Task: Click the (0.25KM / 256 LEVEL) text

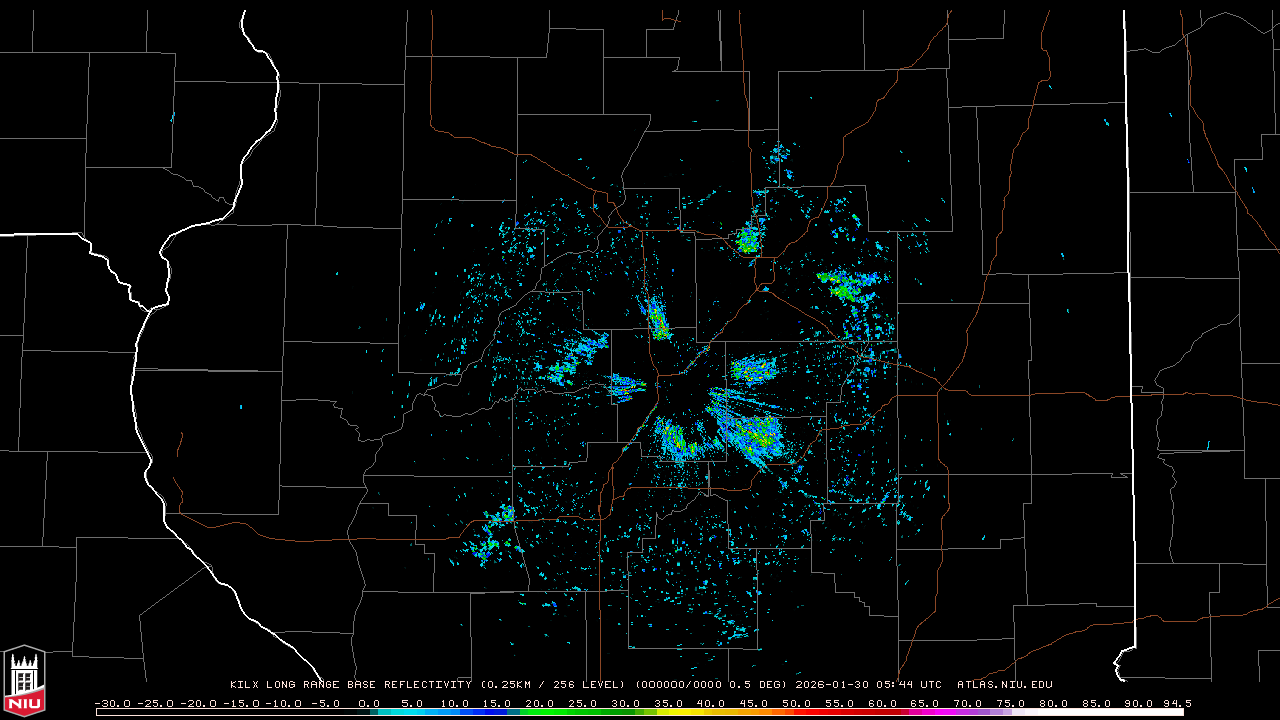Action: click(553, 685)
